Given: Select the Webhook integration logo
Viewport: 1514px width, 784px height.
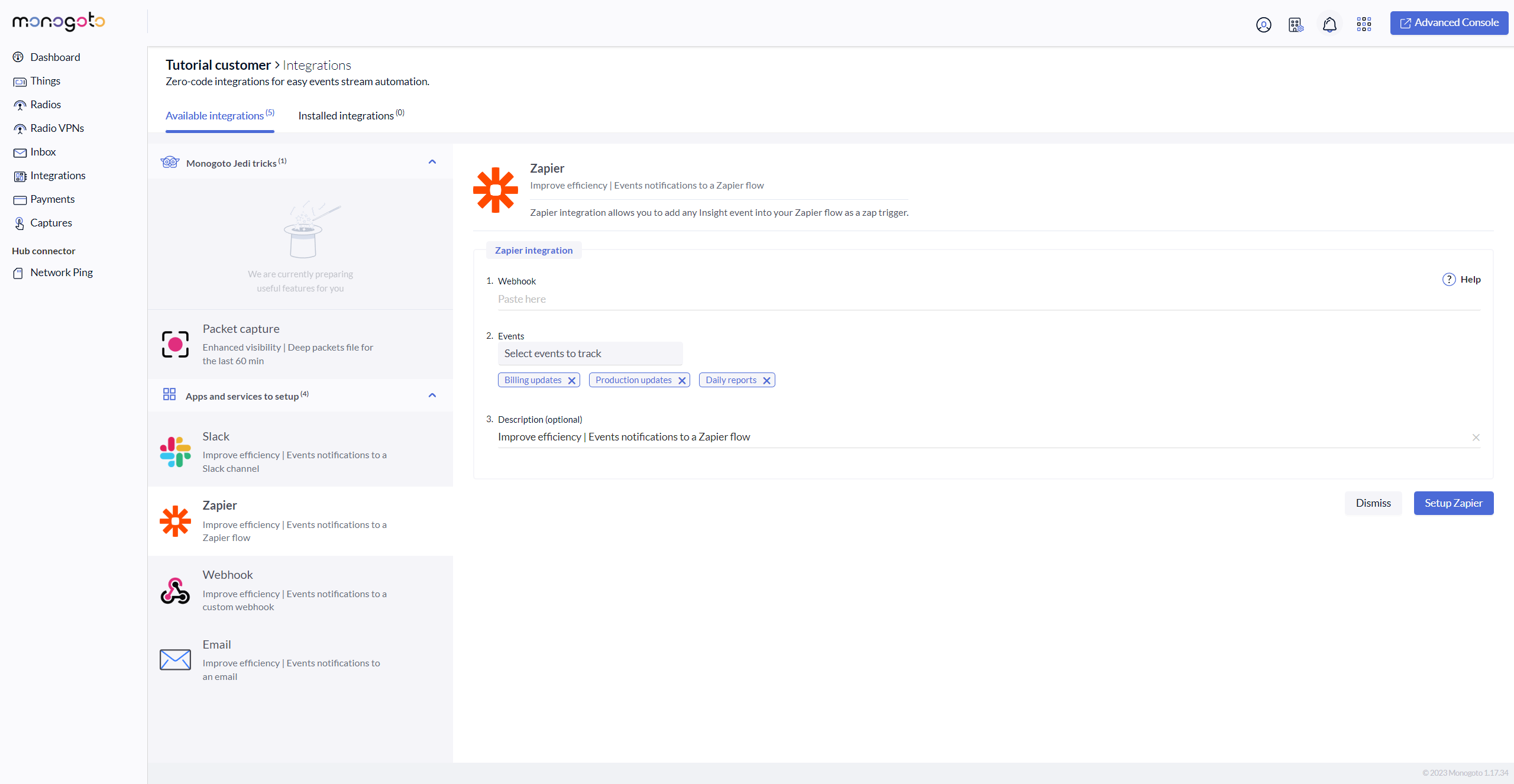Looking at the screenshot, I should pos(175,591).
